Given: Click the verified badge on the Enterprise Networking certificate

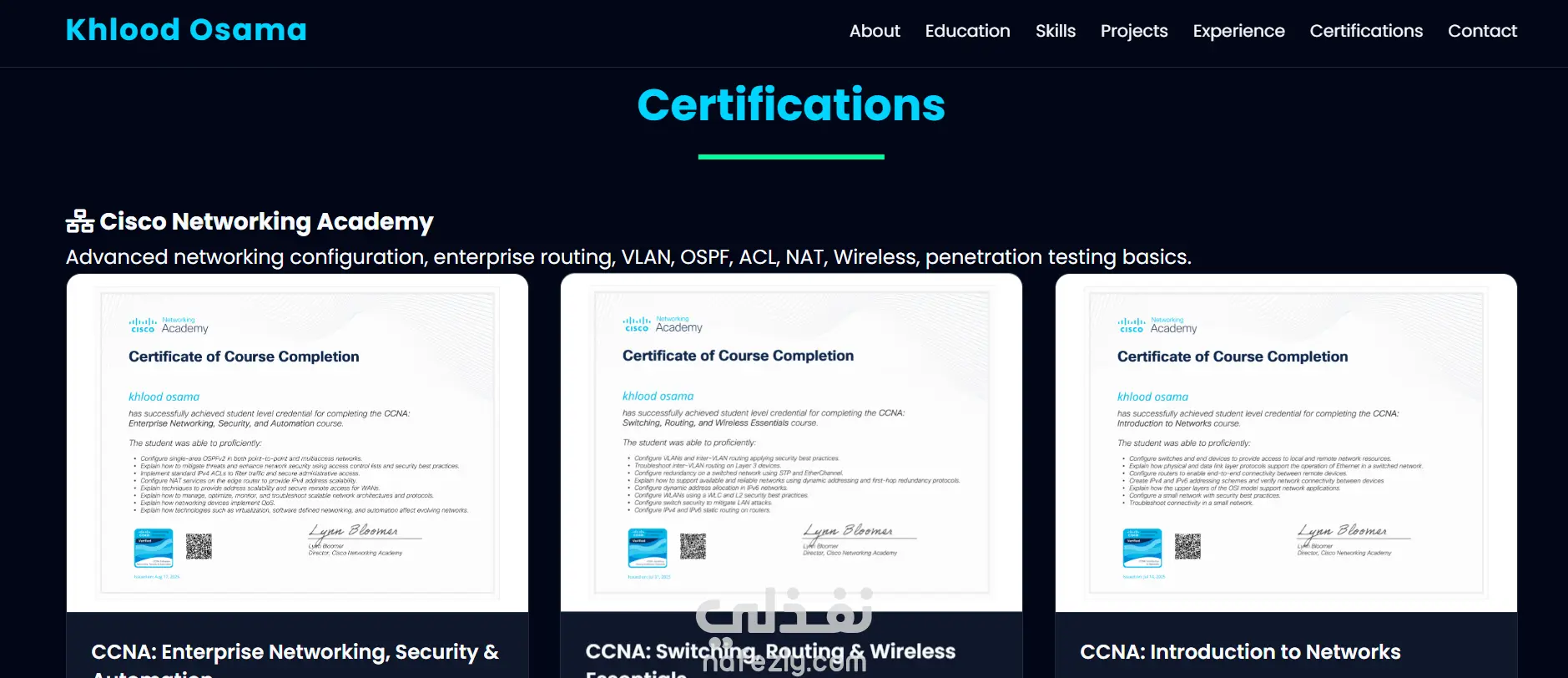Looking at the screenshot, I should (x=154, y=549).
